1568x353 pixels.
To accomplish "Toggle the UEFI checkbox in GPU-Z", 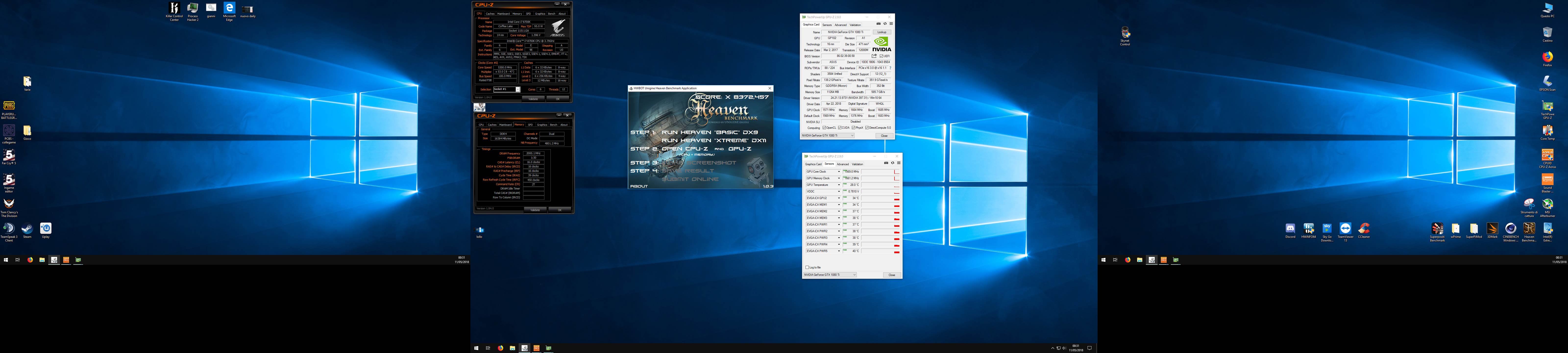I will coord(882,56).
